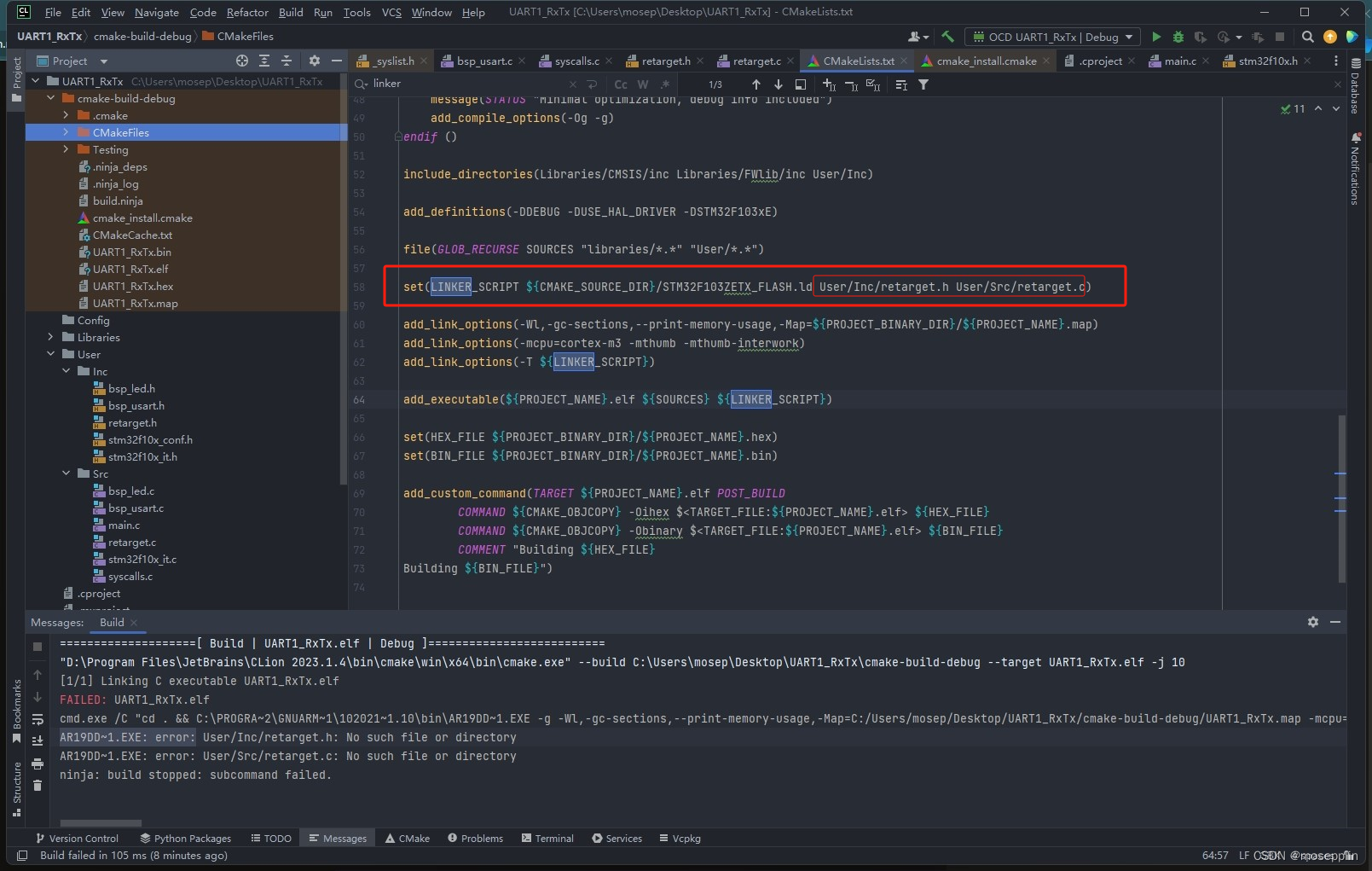Collapse the cmake-build-debug folder
Viewport: 1372px width, 871px height.
(x=52, y=98)
